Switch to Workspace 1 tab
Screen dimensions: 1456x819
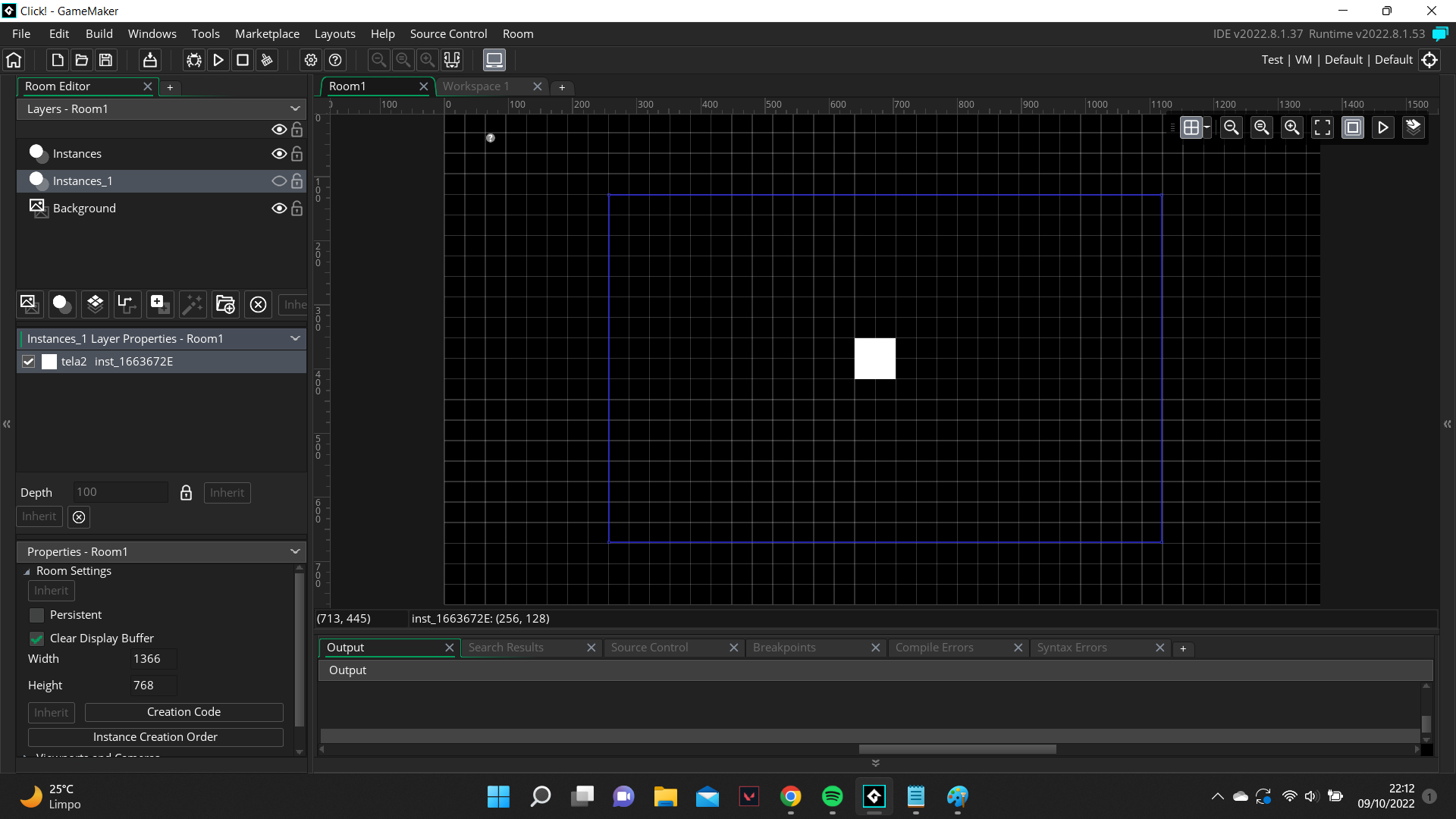click(475, 86)
